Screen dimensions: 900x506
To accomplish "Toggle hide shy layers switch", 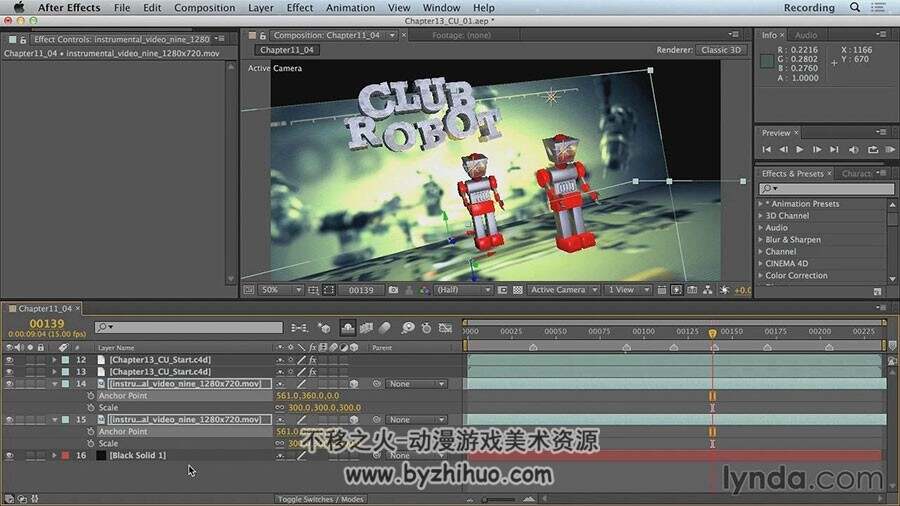I will pyautogui.click(x=348, y=328).
